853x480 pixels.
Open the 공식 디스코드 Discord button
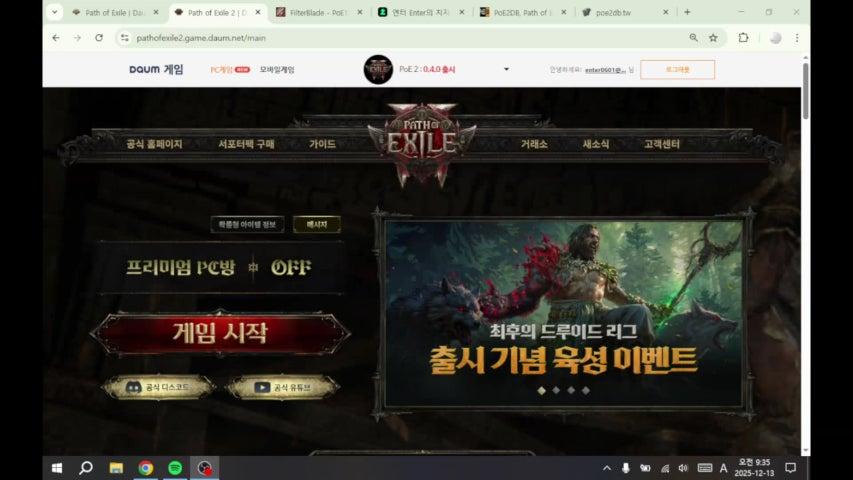(x=158, y=387)
